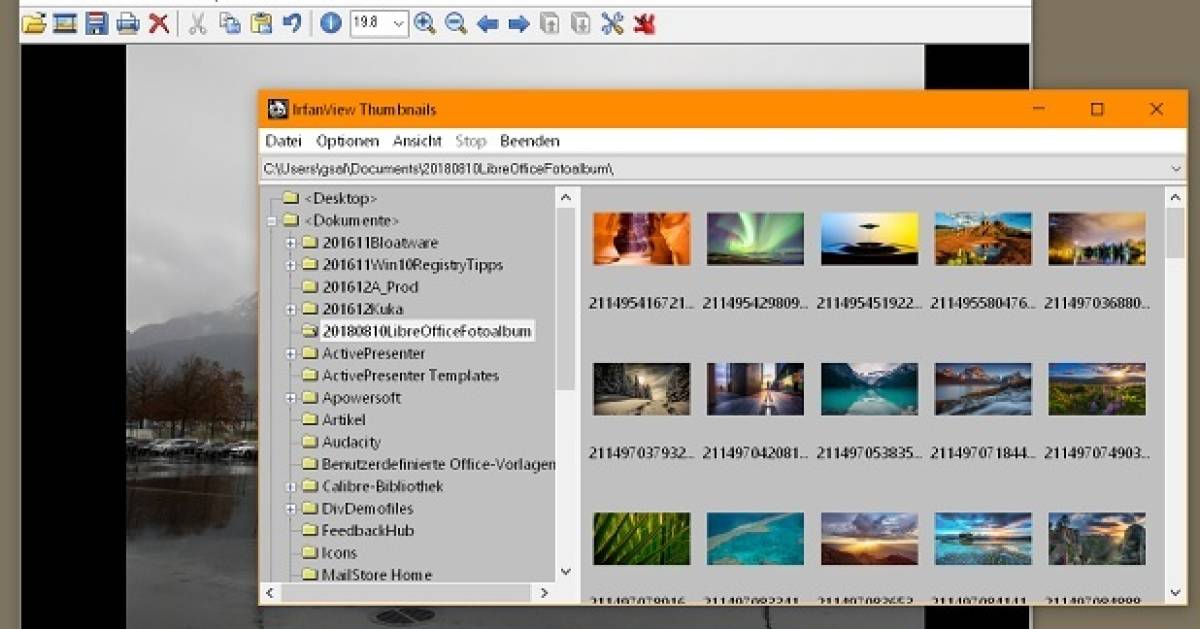The width and height of the screenshot is (1200, 629).
Task: Open the zoom value 19.8 dropdown
Action: click(399, 23)
